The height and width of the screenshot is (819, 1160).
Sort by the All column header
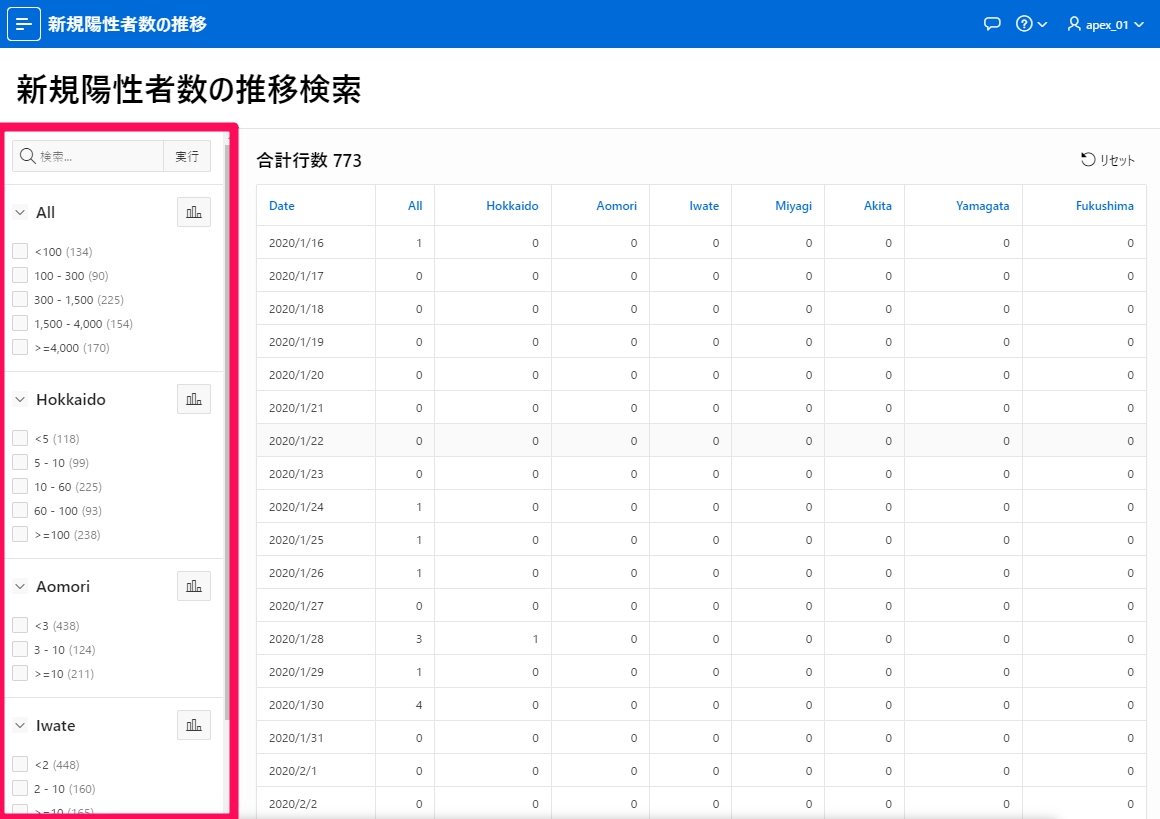415,206
